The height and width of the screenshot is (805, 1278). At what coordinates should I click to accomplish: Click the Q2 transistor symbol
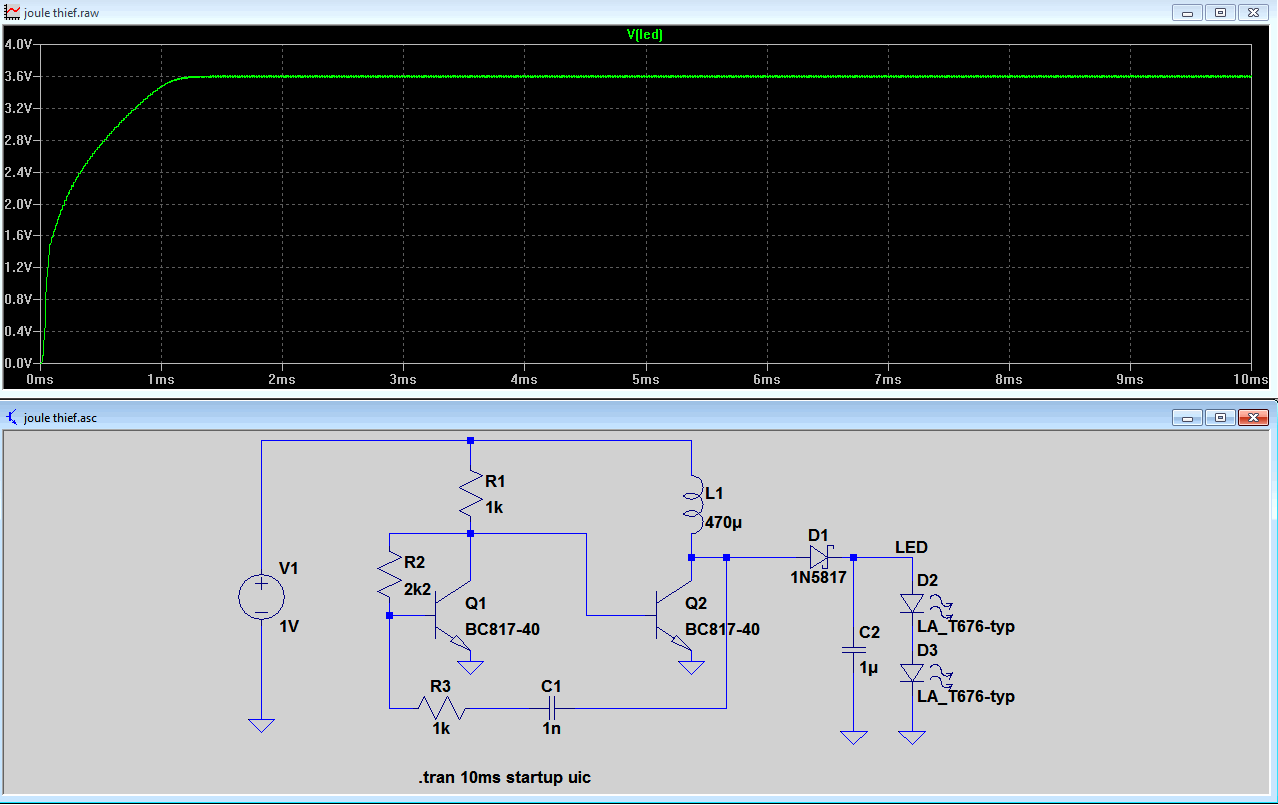click(675, 626)
